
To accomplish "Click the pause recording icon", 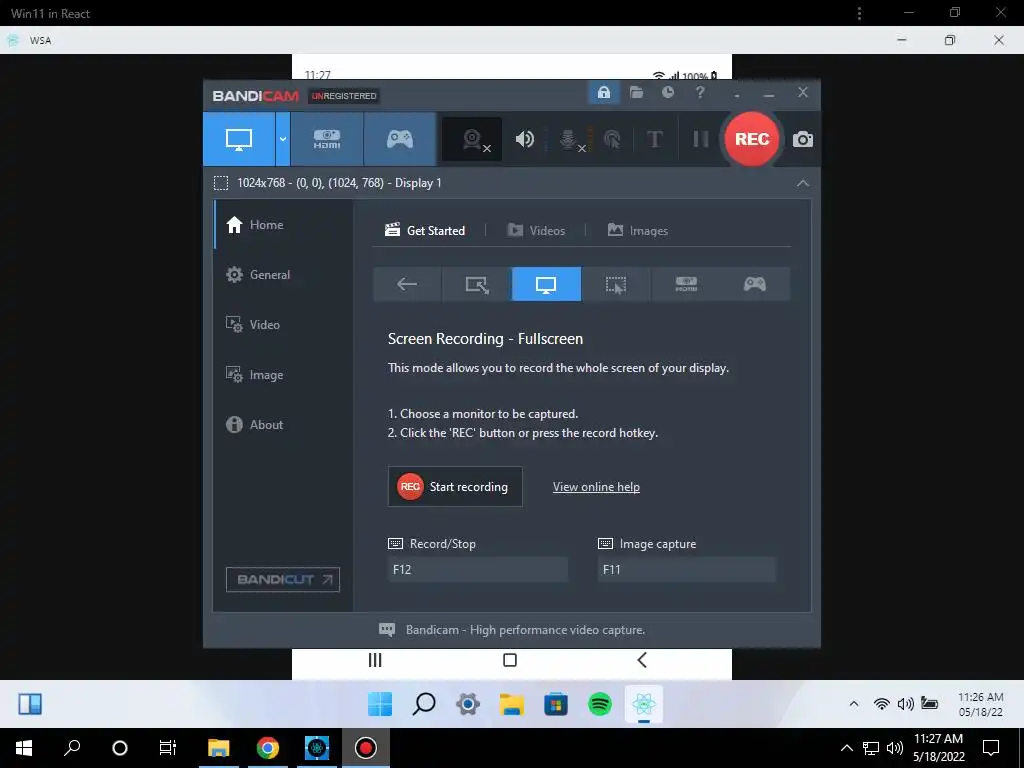I will [700, 139].
